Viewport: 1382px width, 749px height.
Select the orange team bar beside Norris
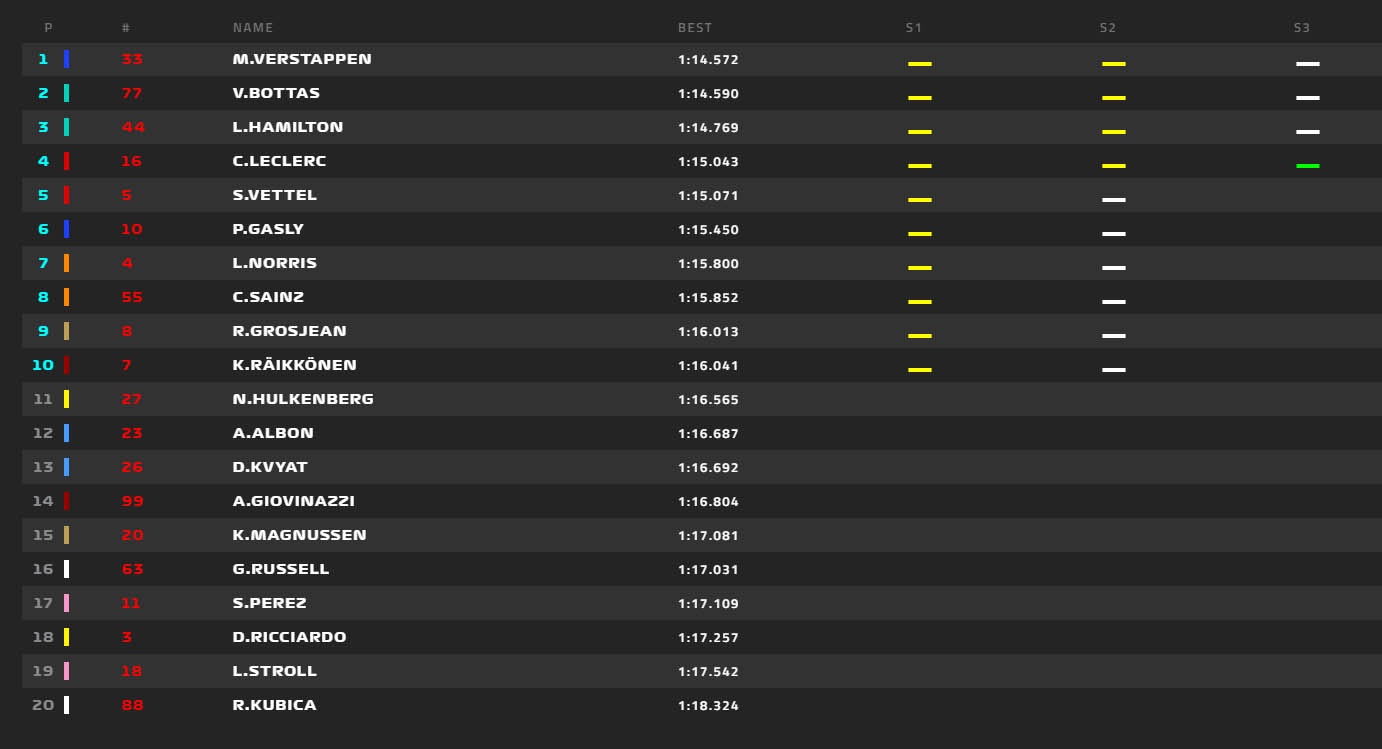66,263
